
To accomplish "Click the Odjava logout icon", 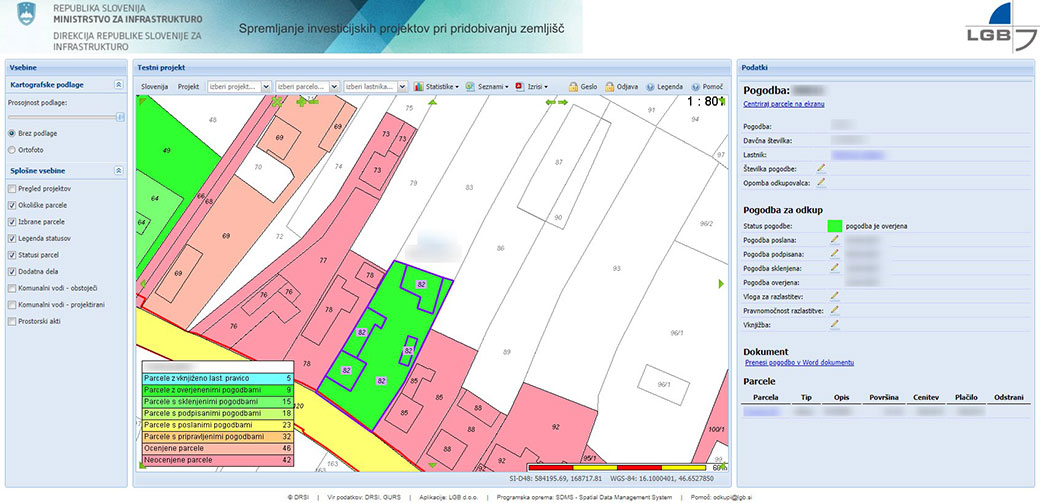I will click(x=609, y=87).
